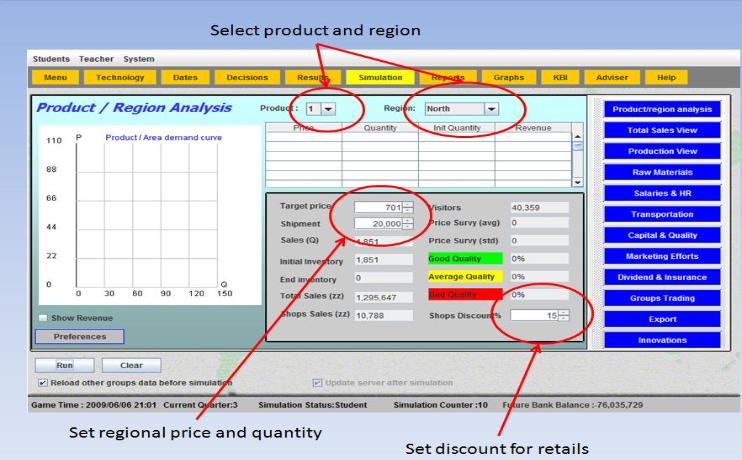Uncheck Reload other groups data before simulation
The height and width of the screenshot is (460, 742).
pos(42,382)
